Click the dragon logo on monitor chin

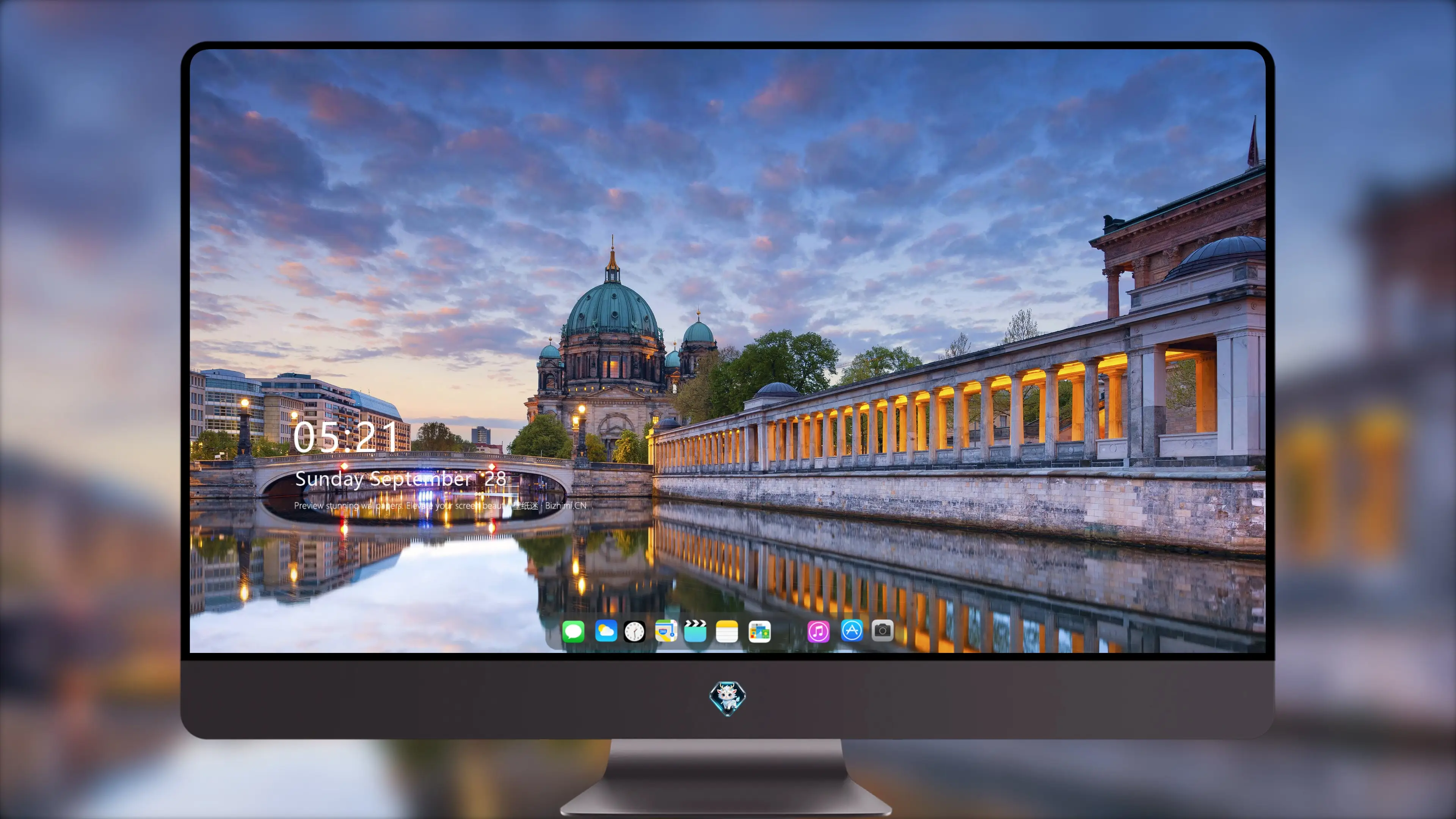728,698
